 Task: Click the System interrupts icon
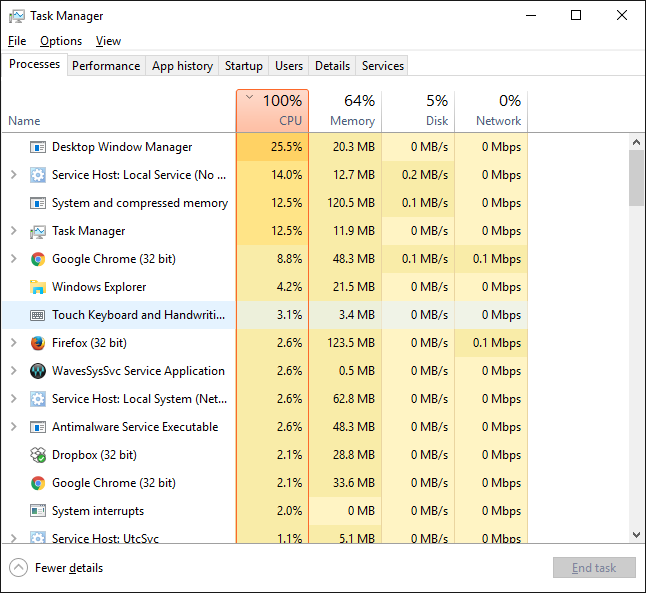38,511
